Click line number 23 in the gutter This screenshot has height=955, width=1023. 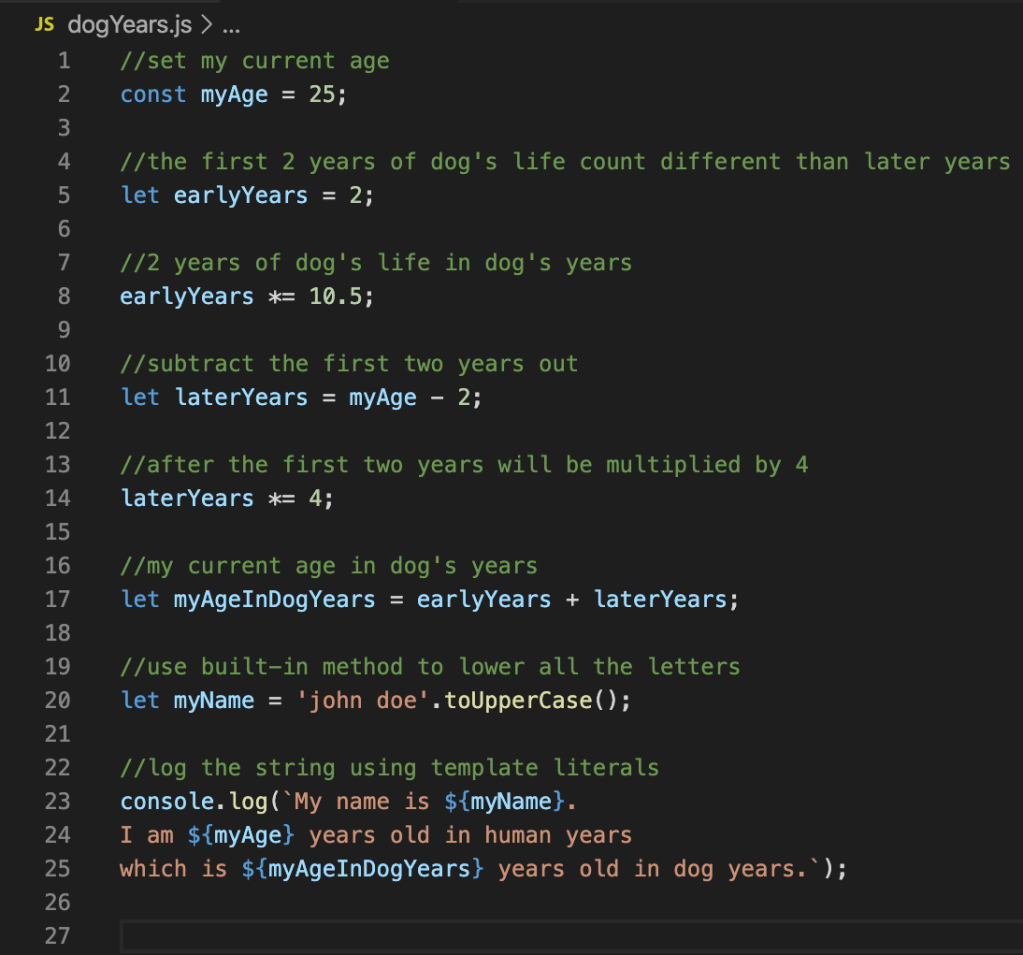(x=58, y=801)
